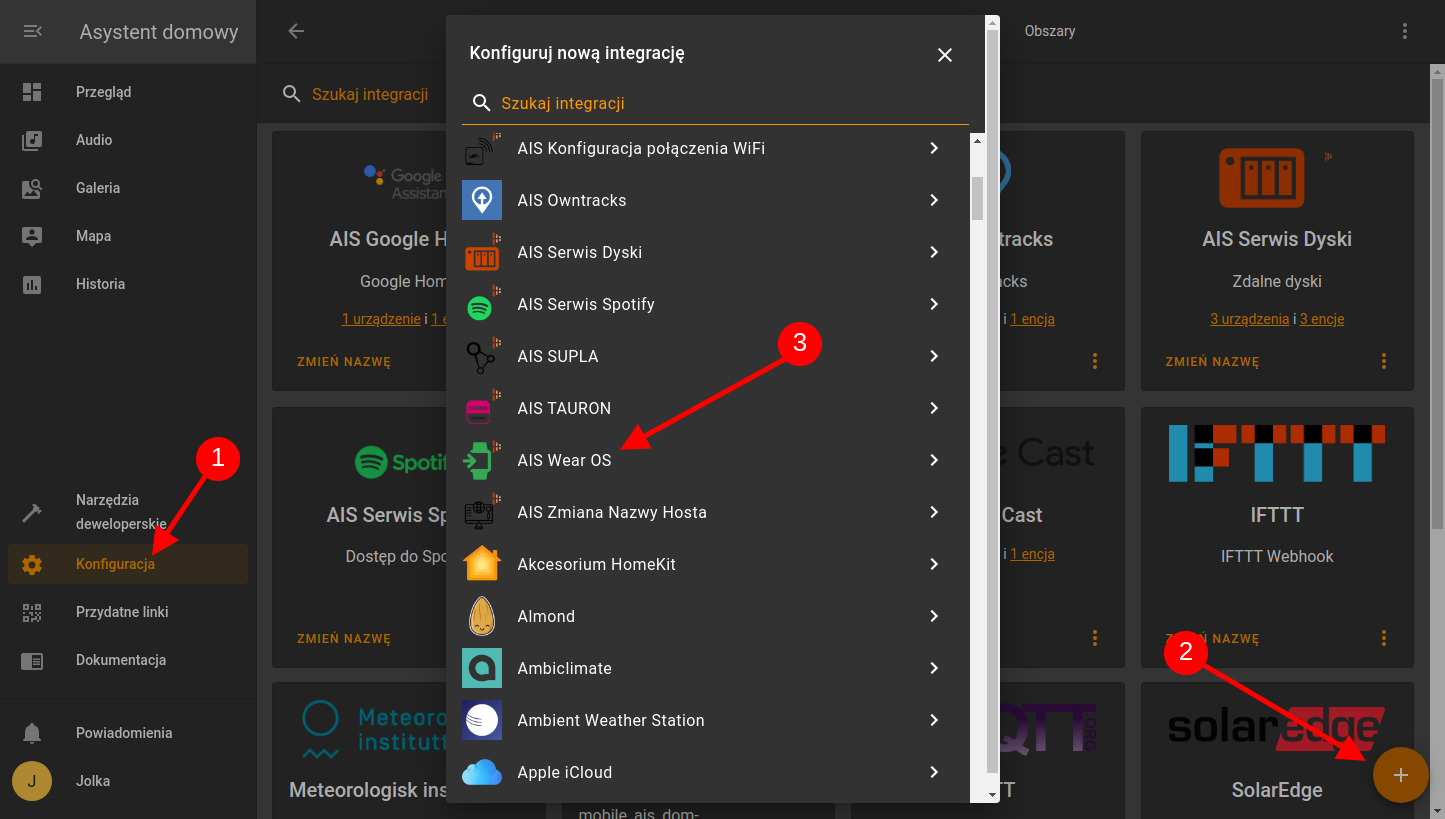Click the IFTTT logo on its card
This screenshot has height=819, width=1445.
point(1277,453)
